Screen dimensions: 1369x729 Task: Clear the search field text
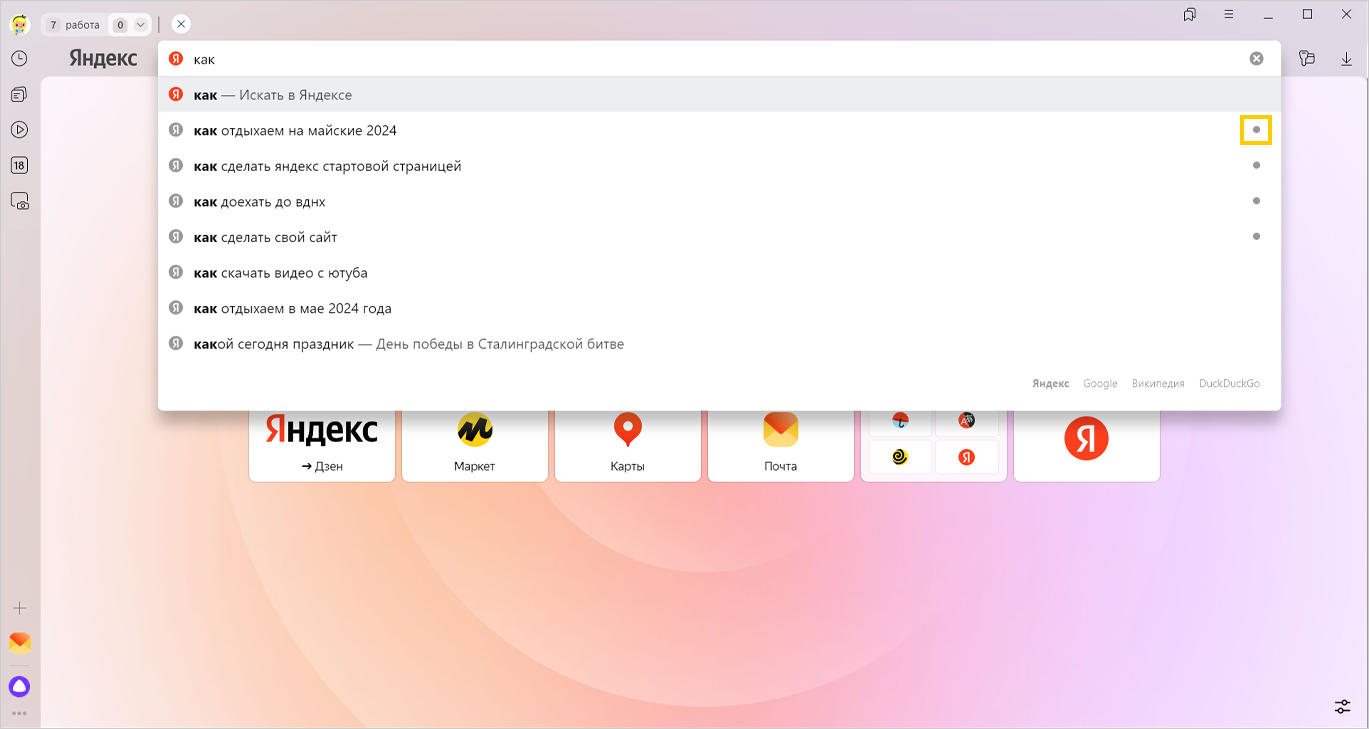pos(1256,59)
